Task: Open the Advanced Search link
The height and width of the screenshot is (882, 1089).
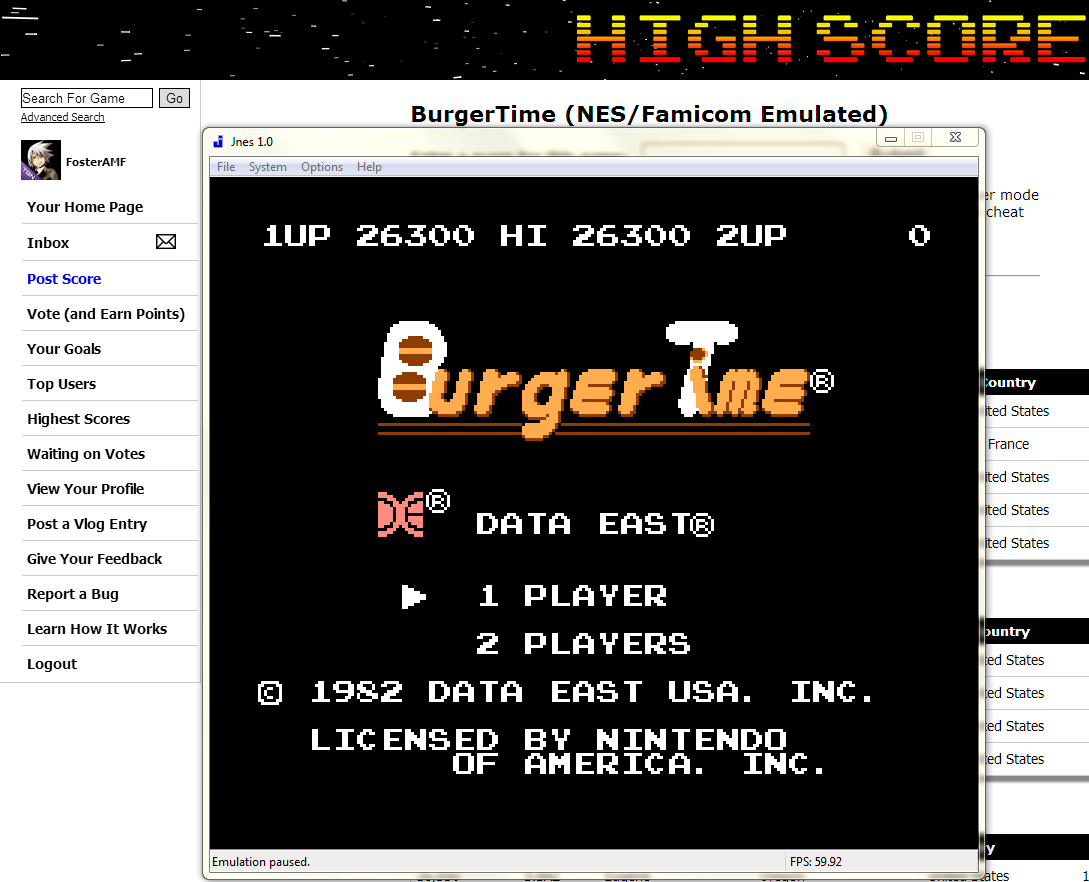Action: 63,117
